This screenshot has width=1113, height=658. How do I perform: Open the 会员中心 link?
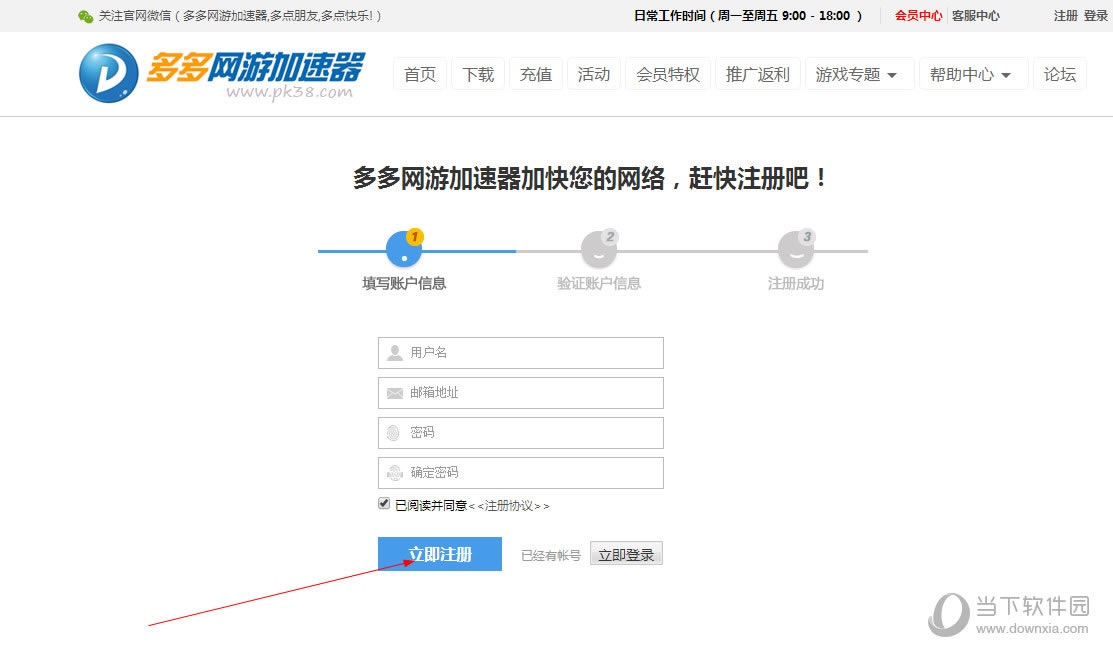tap(919, 16)
